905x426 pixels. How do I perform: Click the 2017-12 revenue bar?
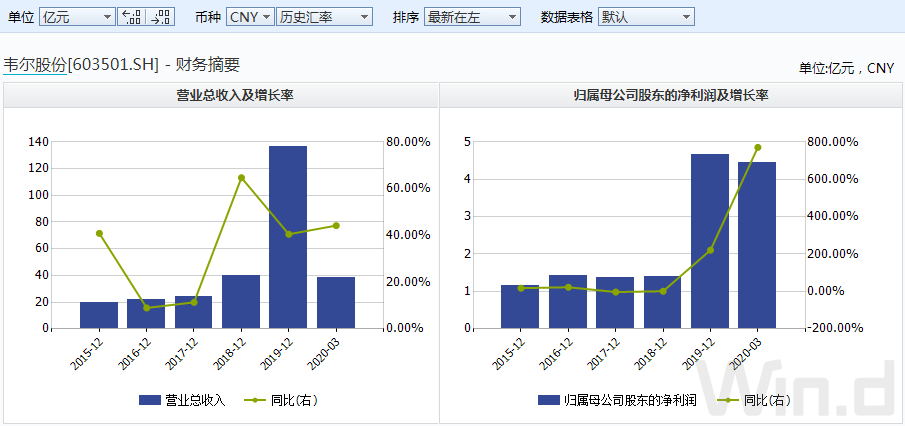(x=193, y=312)
